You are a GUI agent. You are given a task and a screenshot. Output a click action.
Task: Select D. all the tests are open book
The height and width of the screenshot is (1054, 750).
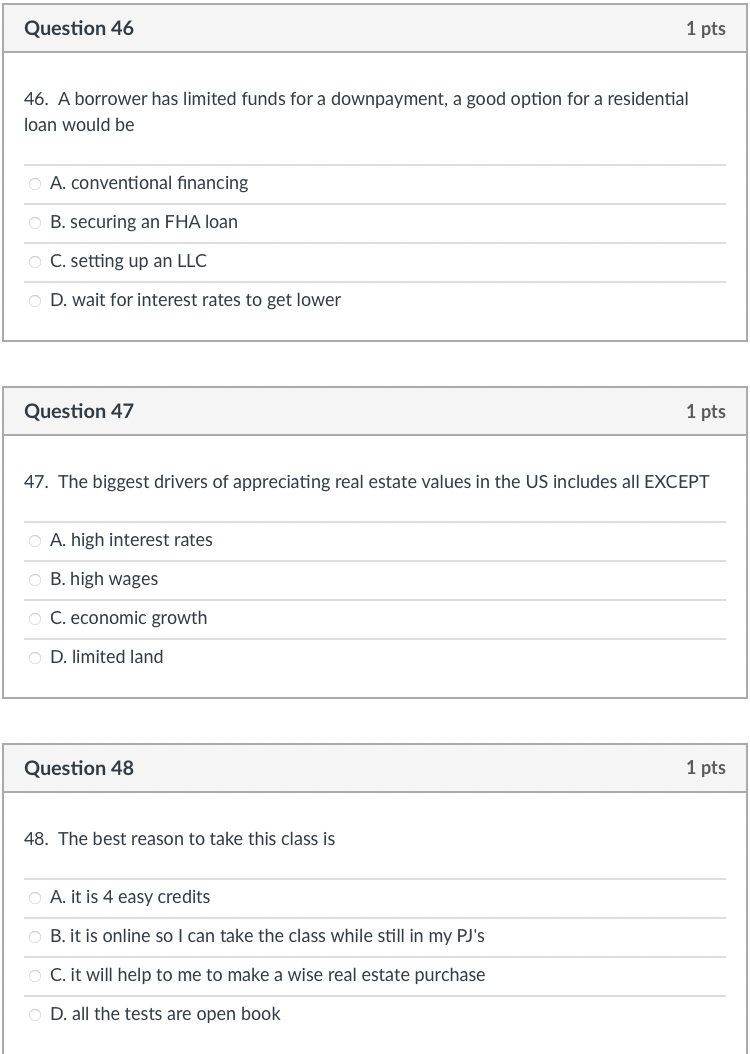34,1014
